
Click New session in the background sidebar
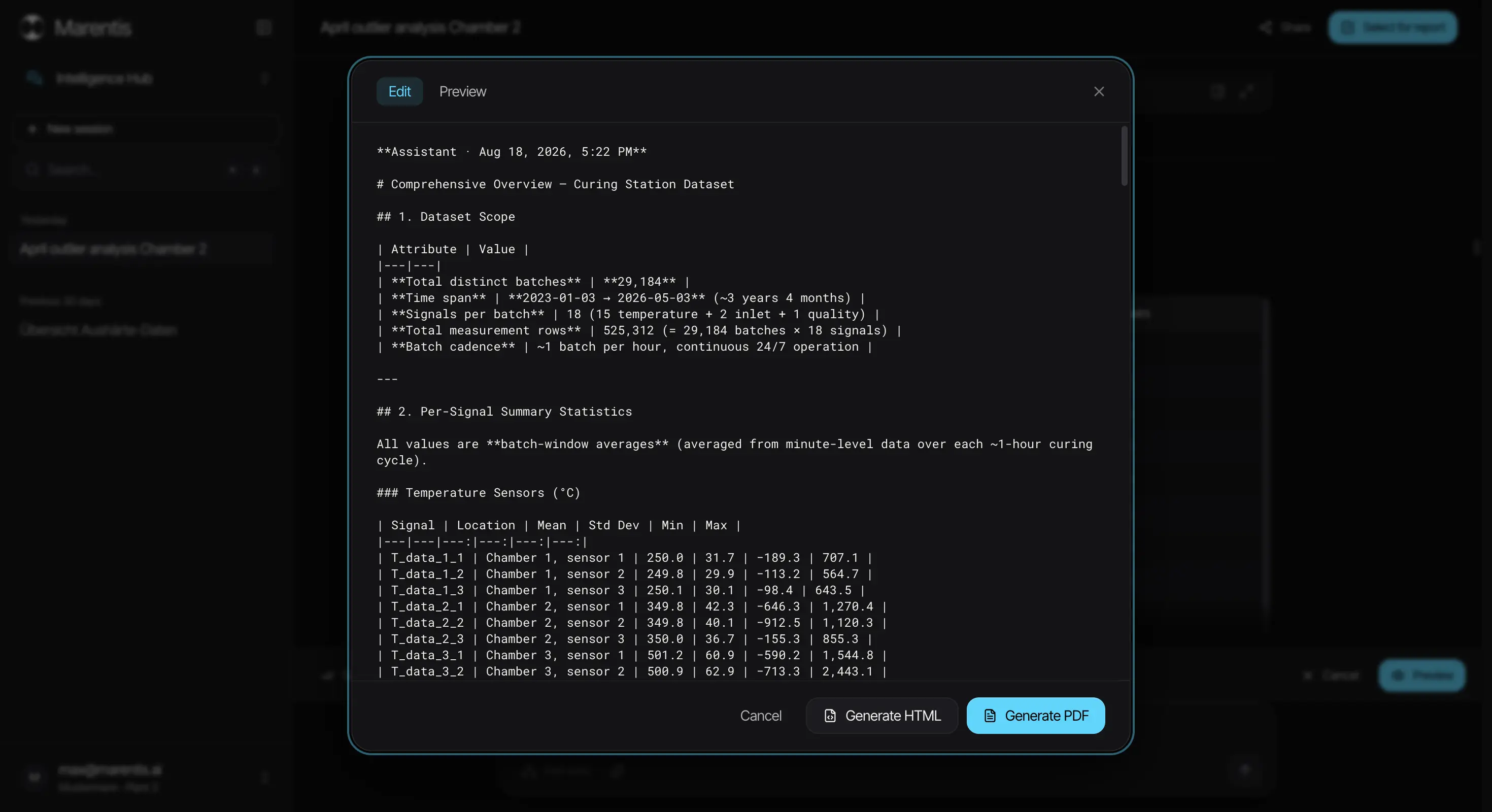tap(146, 128)
